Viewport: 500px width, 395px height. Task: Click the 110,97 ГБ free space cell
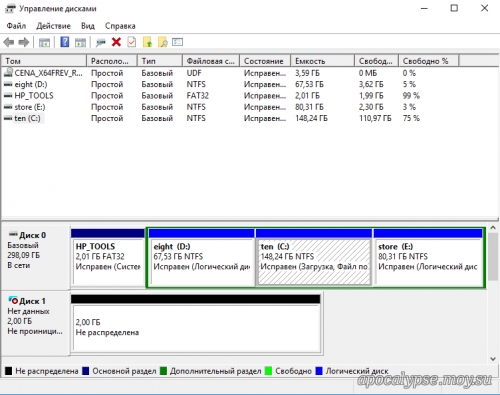pos(375,118)
